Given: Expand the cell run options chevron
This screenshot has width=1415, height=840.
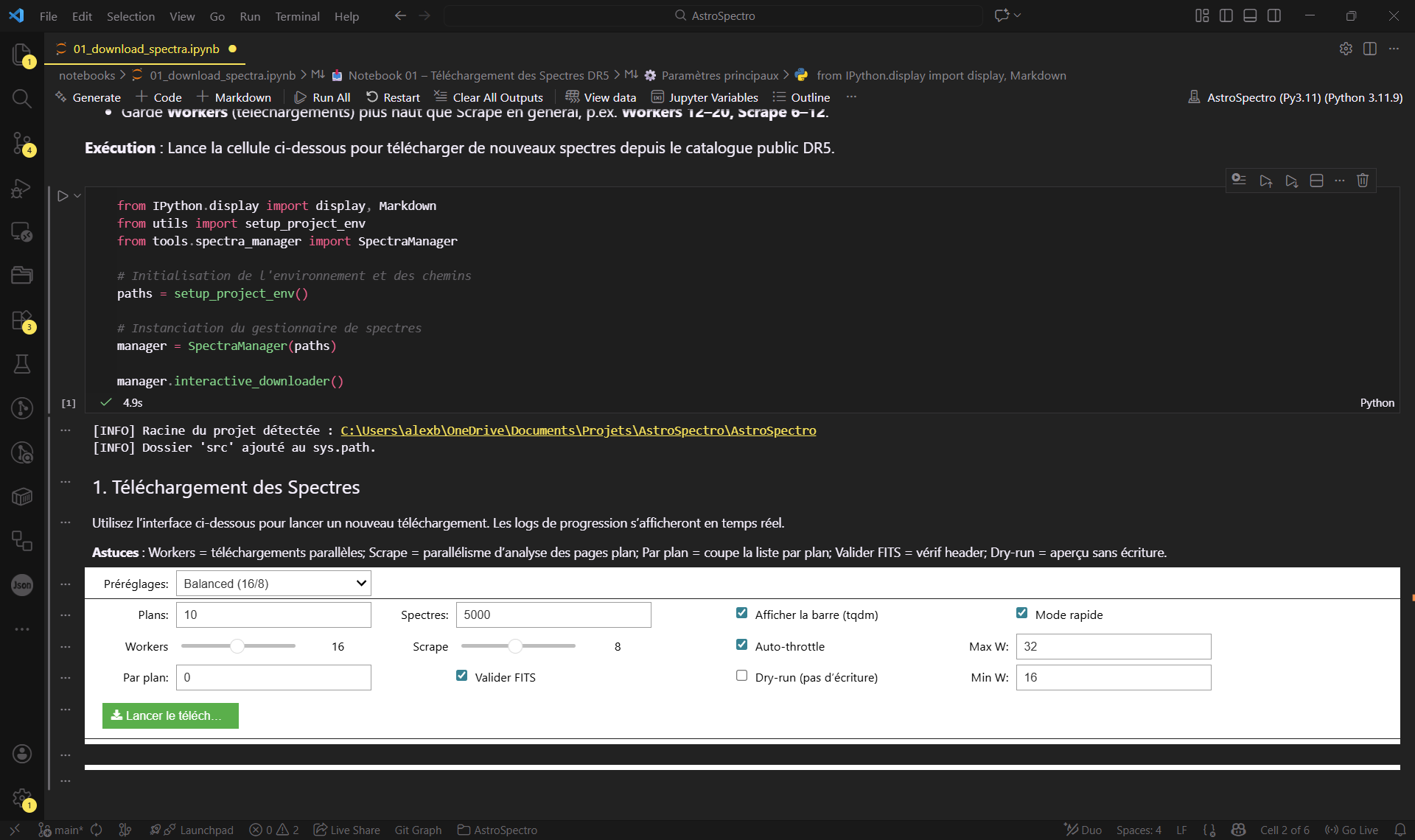Looking at the screenshot, I should pos(76,195).
